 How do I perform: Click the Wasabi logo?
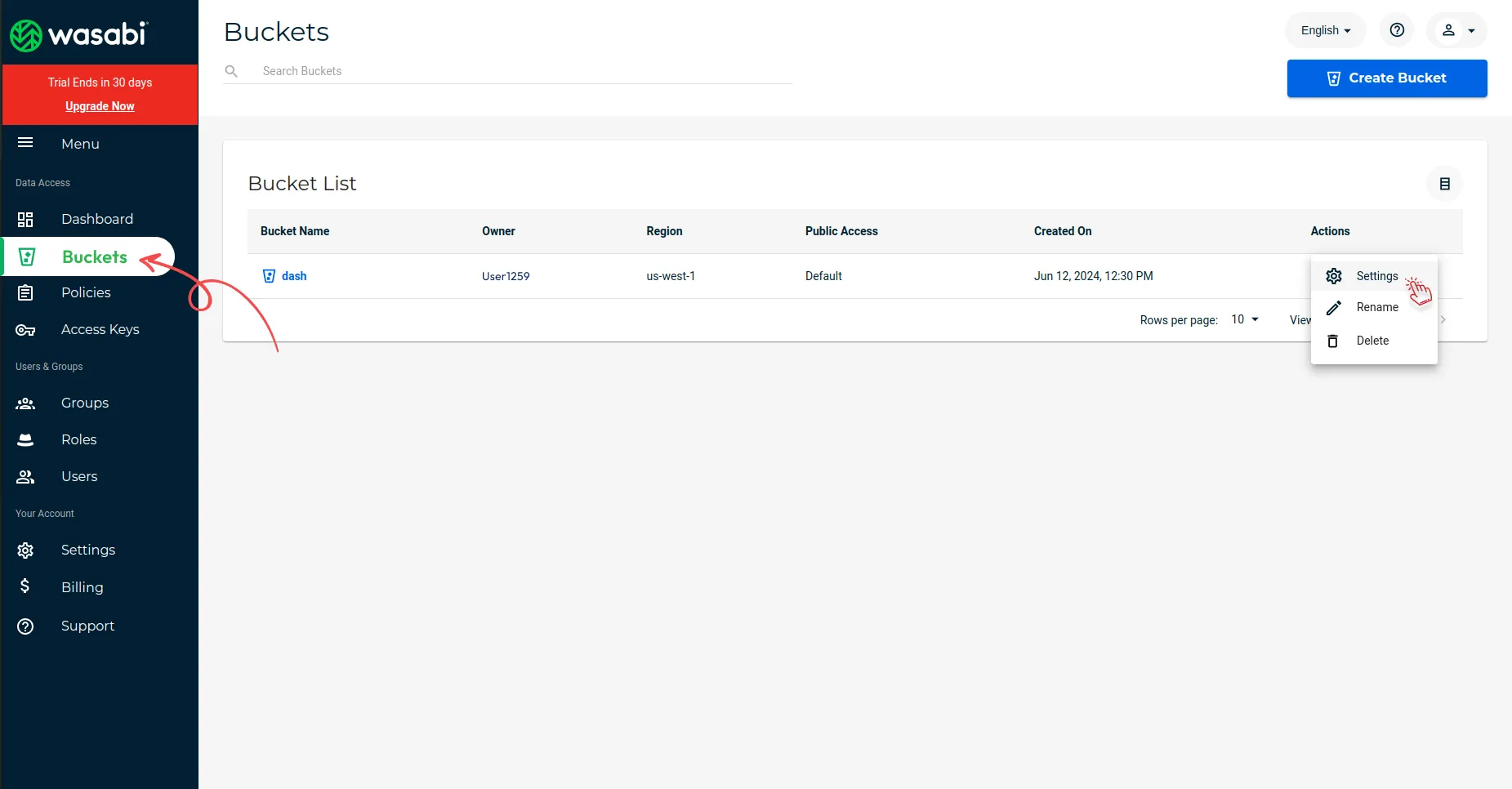point(78,34)
